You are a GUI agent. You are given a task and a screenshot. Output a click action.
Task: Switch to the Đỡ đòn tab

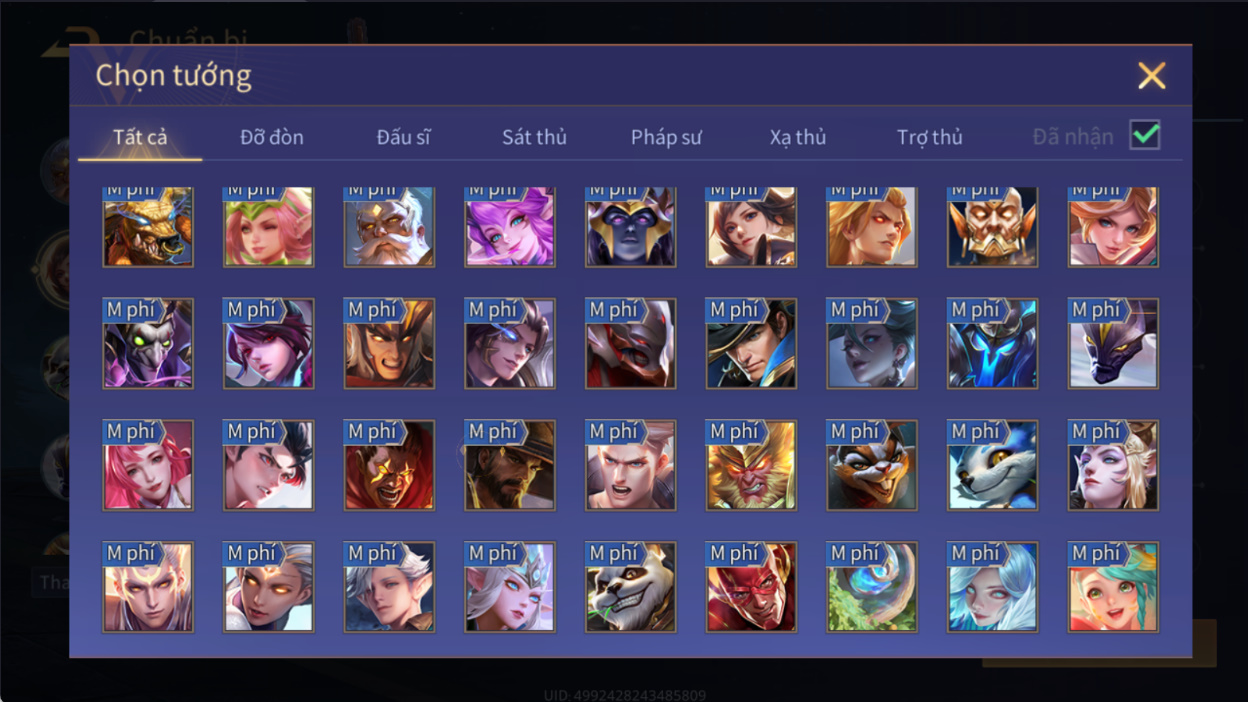[x=272, y=137]
